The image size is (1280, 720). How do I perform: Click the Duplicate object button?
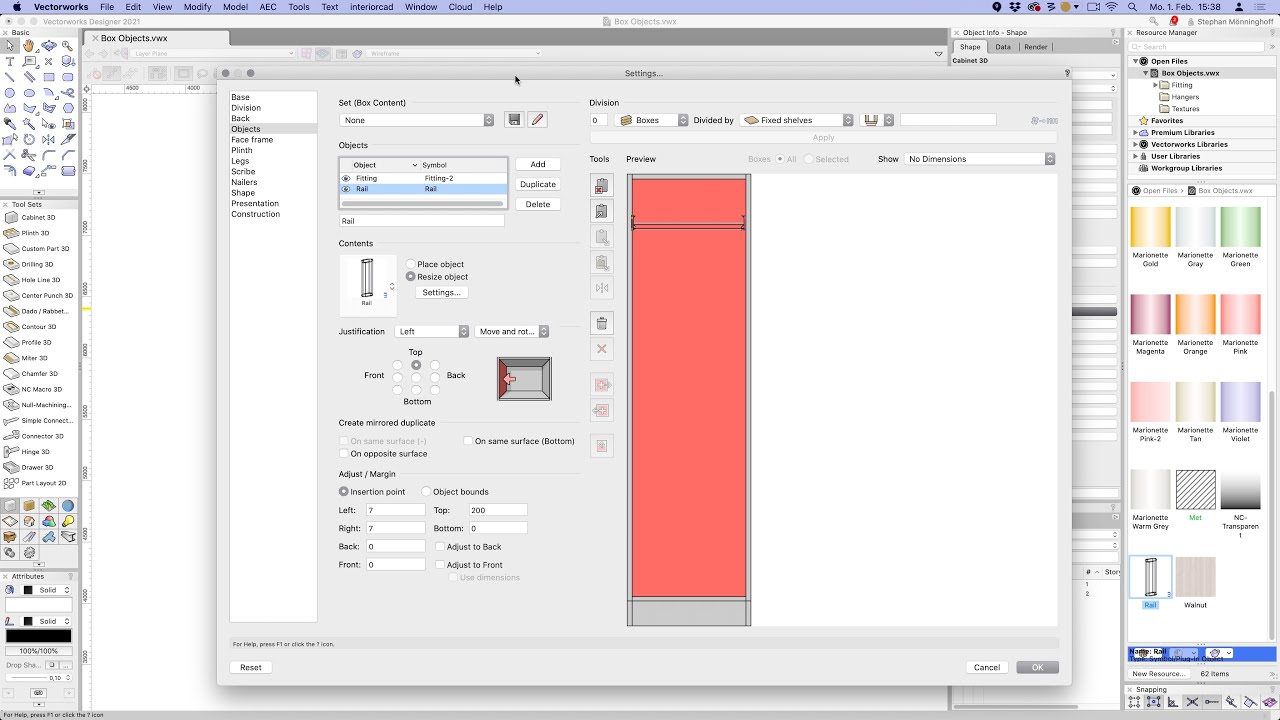coord(538,184)
